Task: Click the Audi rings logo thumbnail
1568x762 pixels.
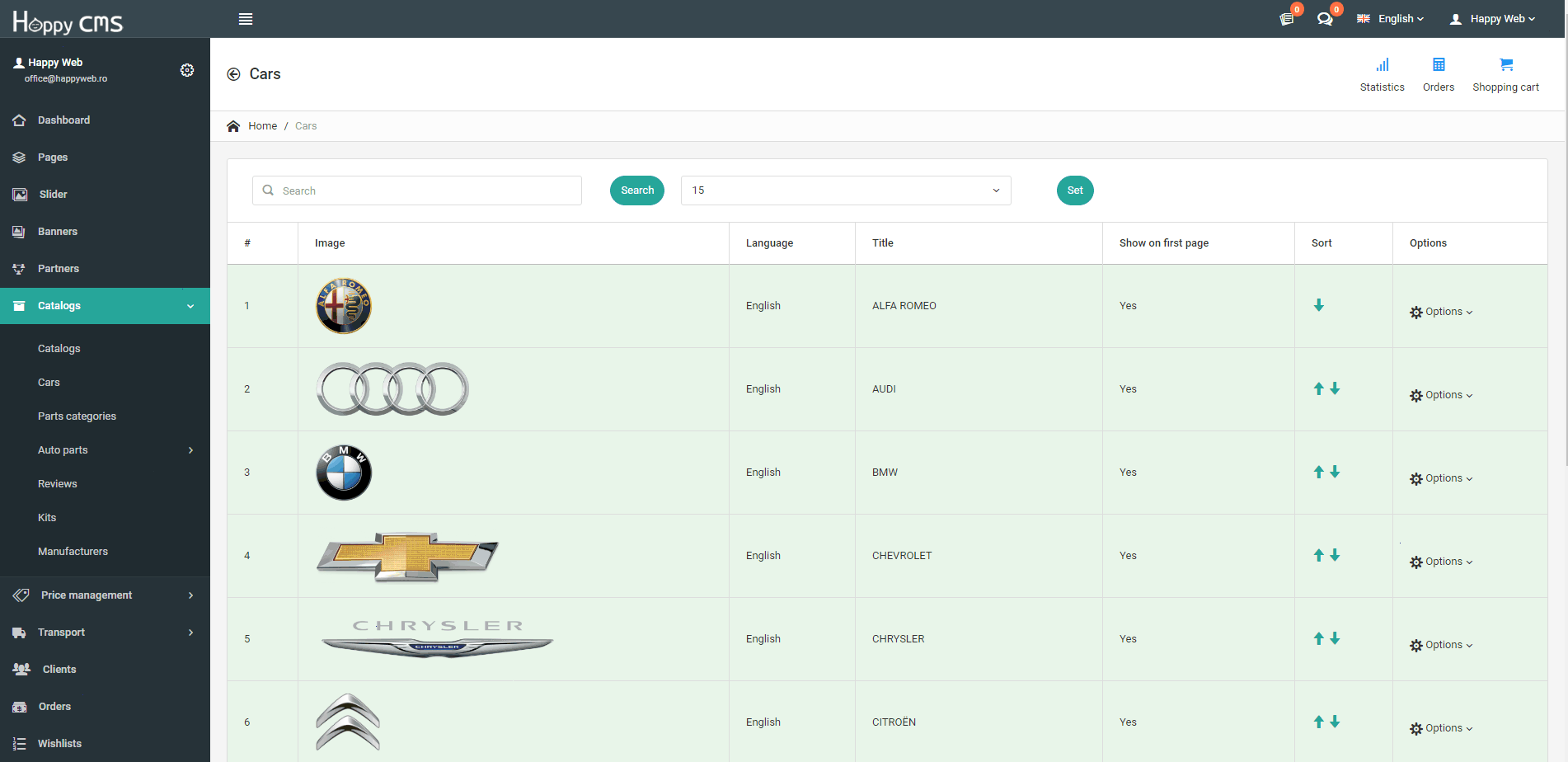Action: (392, 388)
